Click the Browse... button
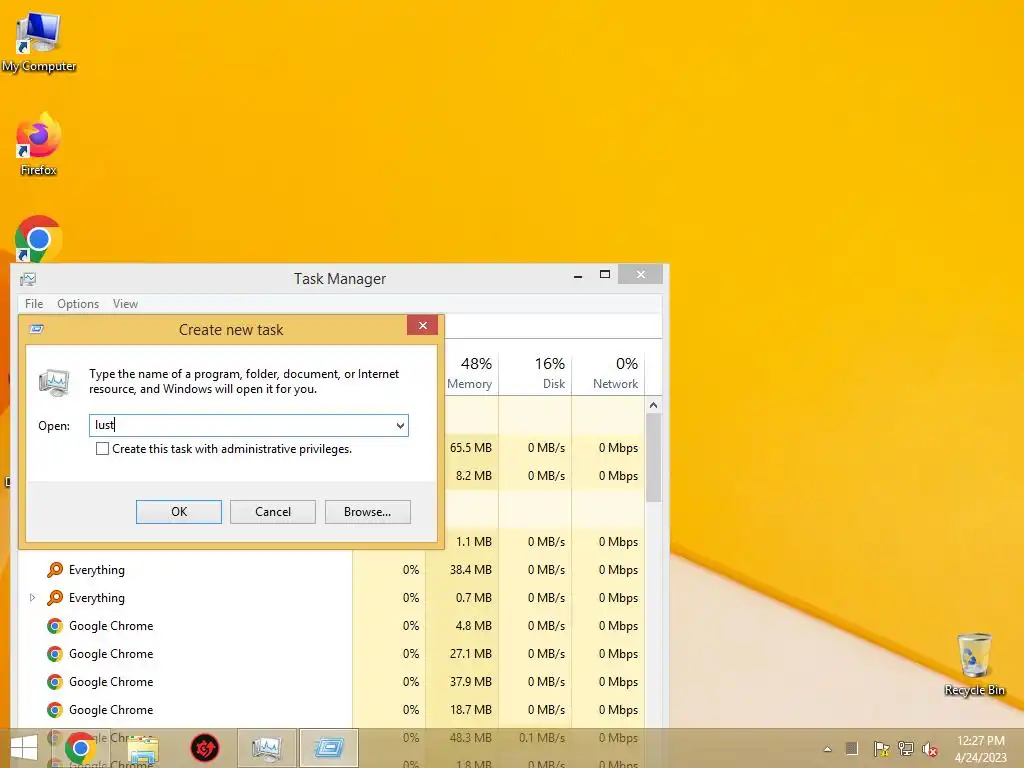 [368, 512]
